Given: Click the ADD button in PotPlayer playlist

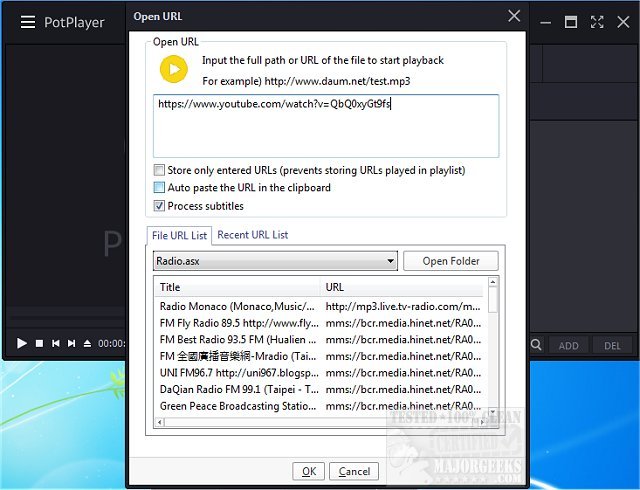Looking at the screenshot, I should tap(569, 345).
